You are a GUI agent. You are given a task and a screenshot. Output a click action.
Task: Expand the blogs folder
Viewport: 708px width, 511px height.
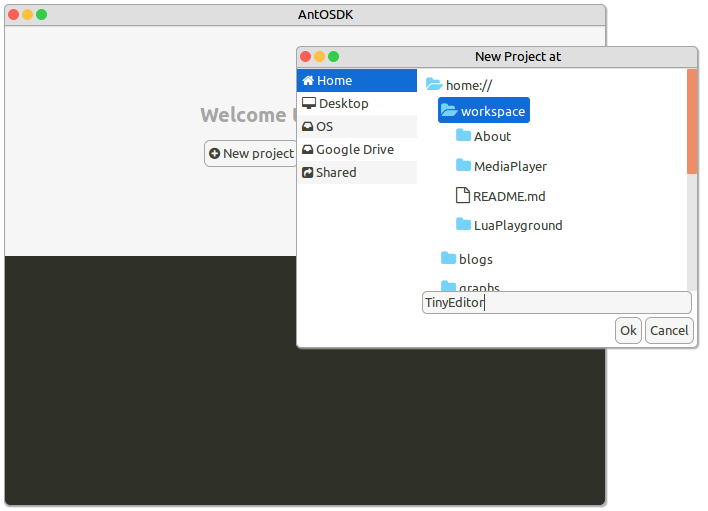pyautogui.click(x=448, y=259)
